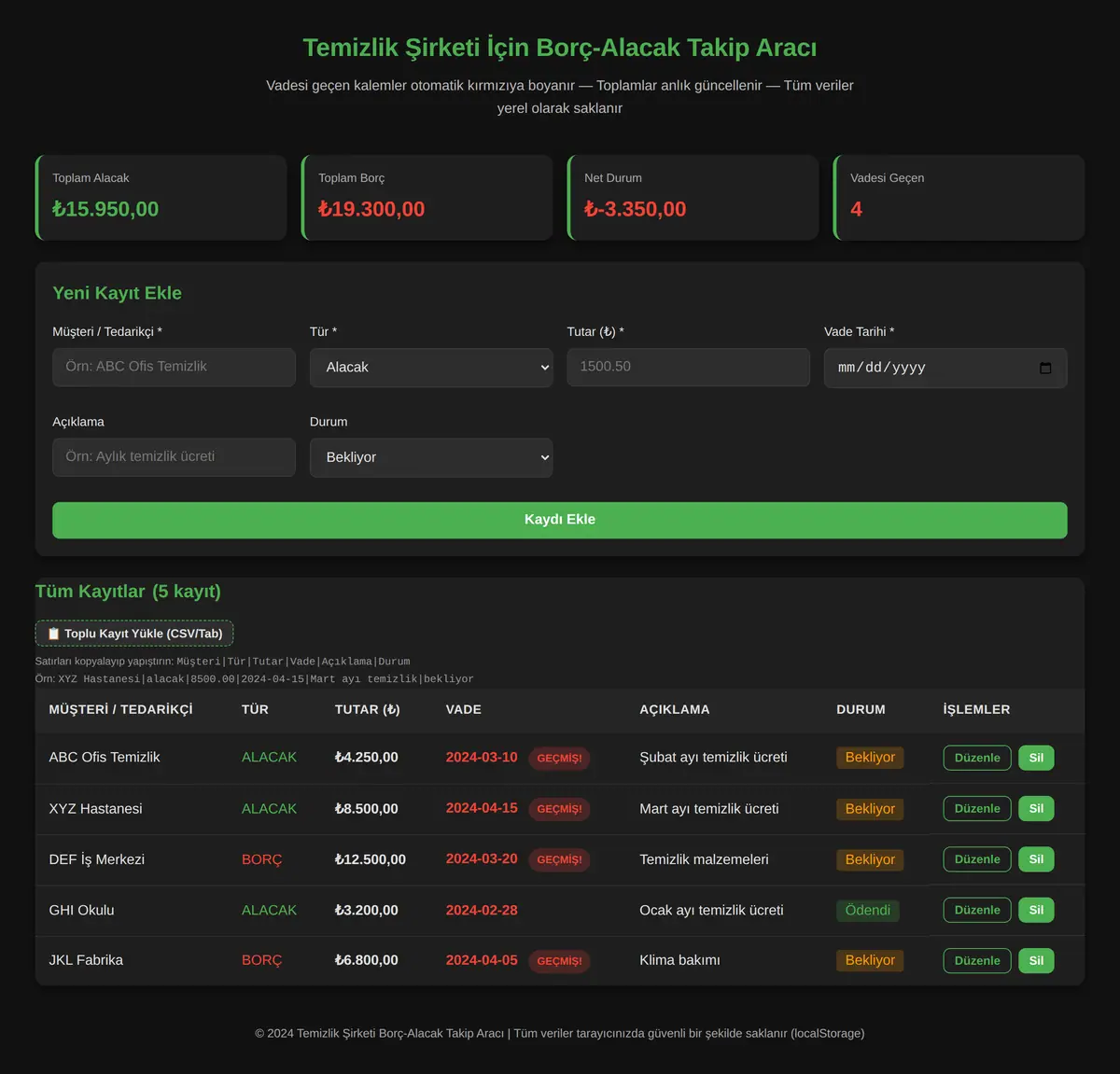Open Toplu Kayıt Yükle (CSV/Tab)
This screenshot has height=1074, width=1120.
[134, 634]
